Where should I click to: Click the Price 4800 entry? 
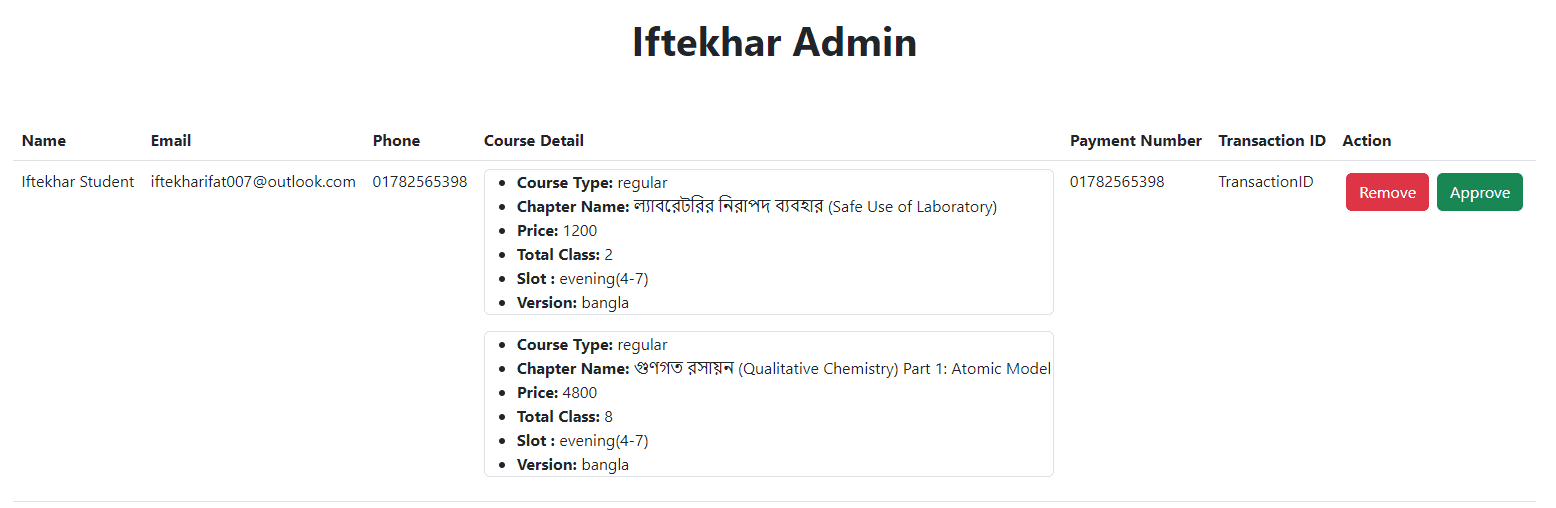coord(558,393)
